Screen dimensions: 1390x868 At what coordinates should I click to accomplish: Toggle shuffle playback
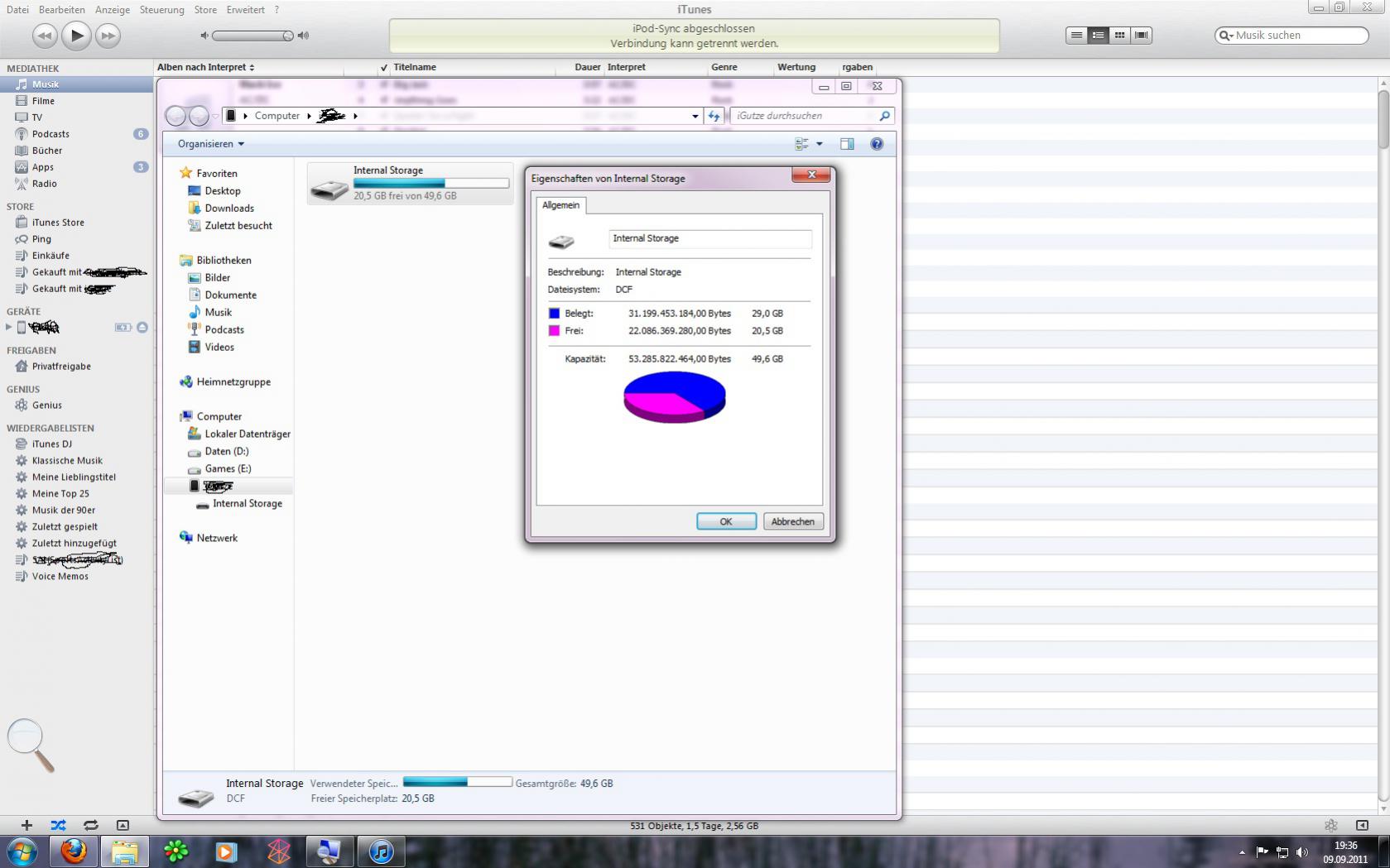[58, 825]
